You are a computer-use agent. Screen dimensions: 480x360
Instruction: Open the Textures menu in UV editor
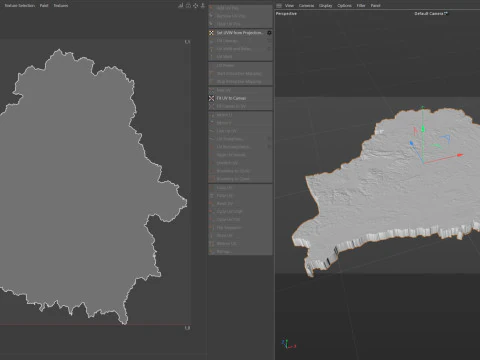(x=61, y=5)
